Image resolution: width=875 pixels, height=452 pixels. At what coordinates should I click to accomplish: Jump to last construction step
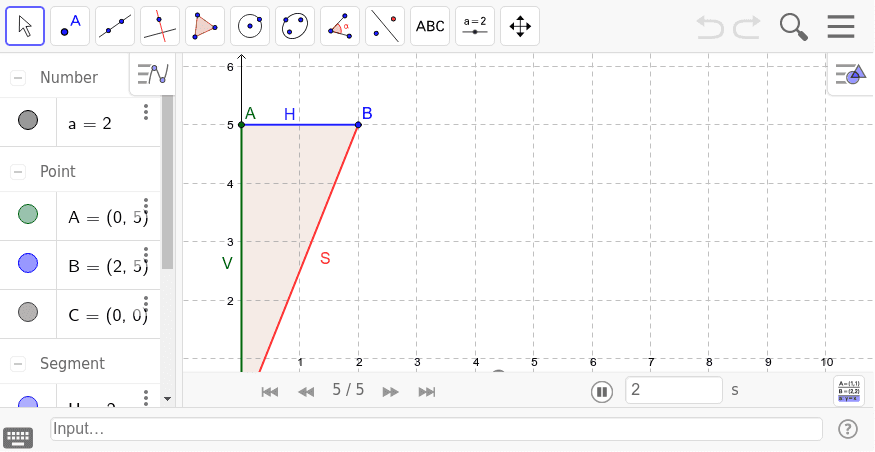point(427,392)
